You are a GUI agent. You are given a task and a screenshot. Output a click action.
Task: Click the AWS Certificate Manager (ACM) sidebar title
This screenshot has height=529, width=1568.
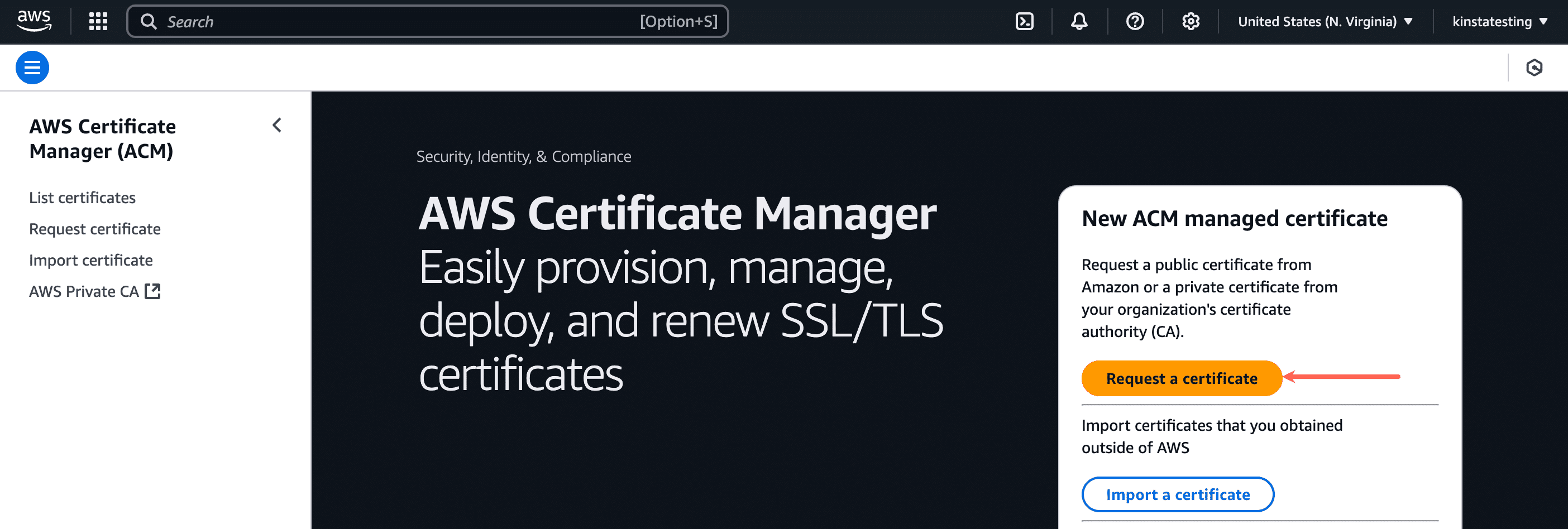click(x=102, y=138)
